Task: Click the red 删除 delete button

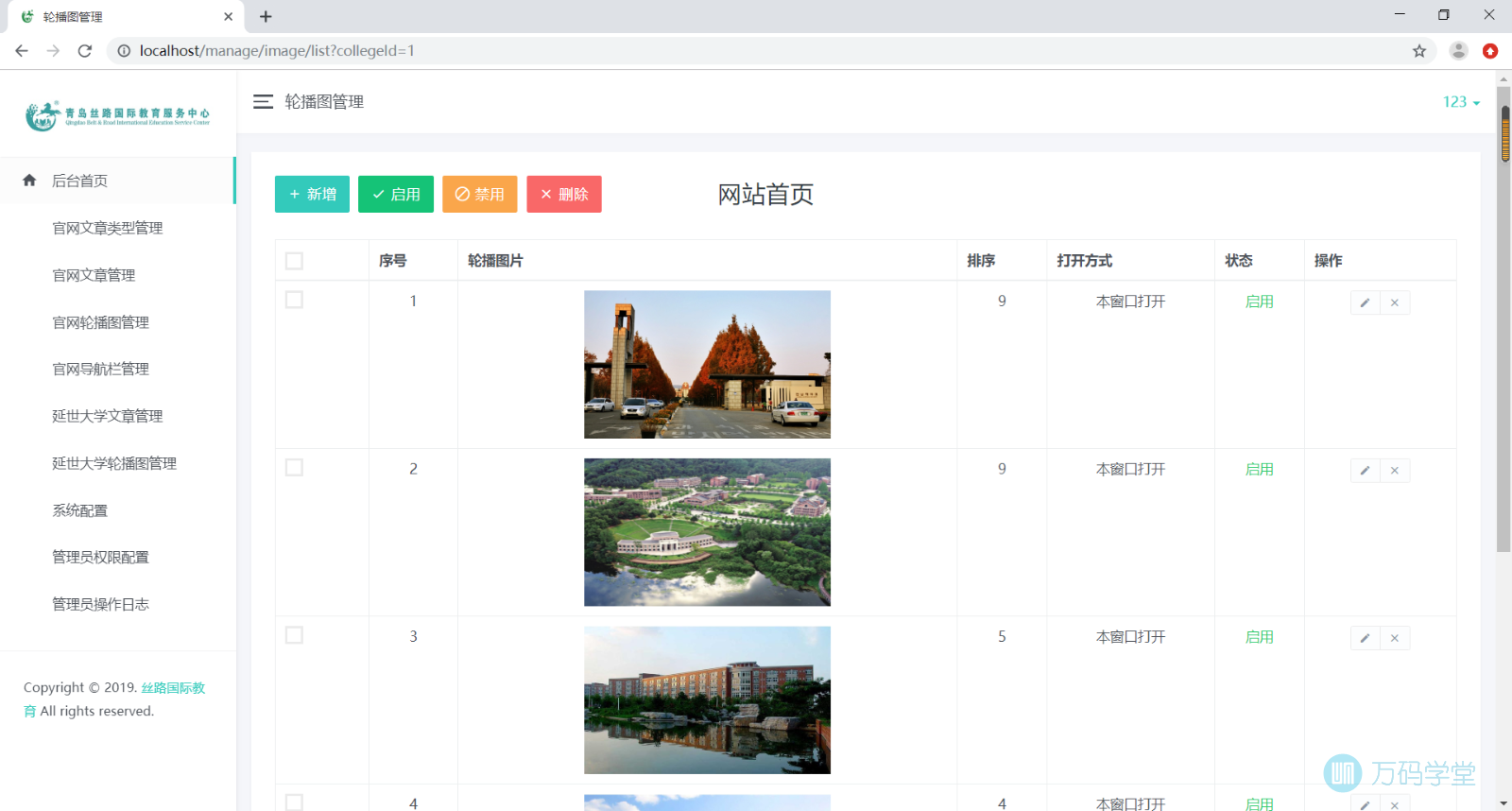Action: [x=564, y=194]
